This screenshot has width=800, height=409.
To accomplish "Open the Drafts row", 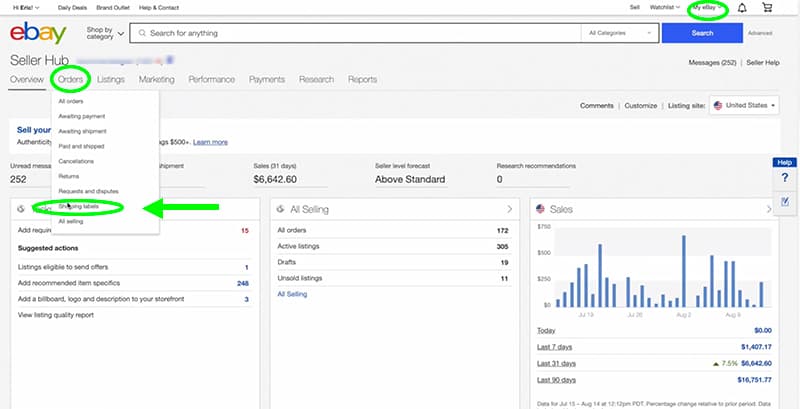I will (392, 262).
